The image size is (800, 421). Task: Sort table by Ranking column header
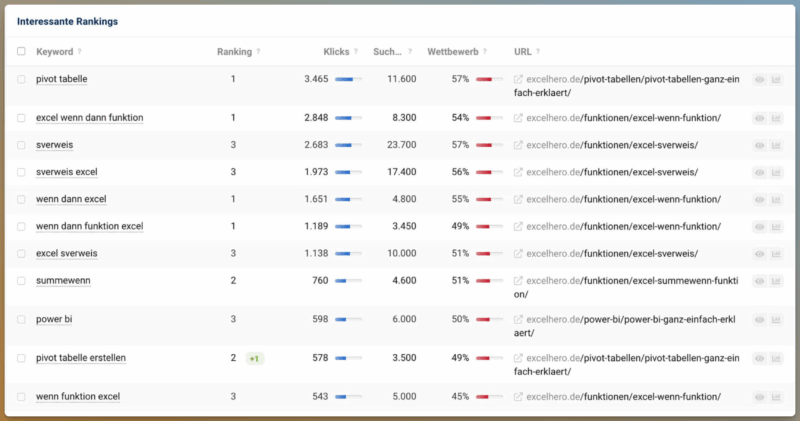coord(234,52)
